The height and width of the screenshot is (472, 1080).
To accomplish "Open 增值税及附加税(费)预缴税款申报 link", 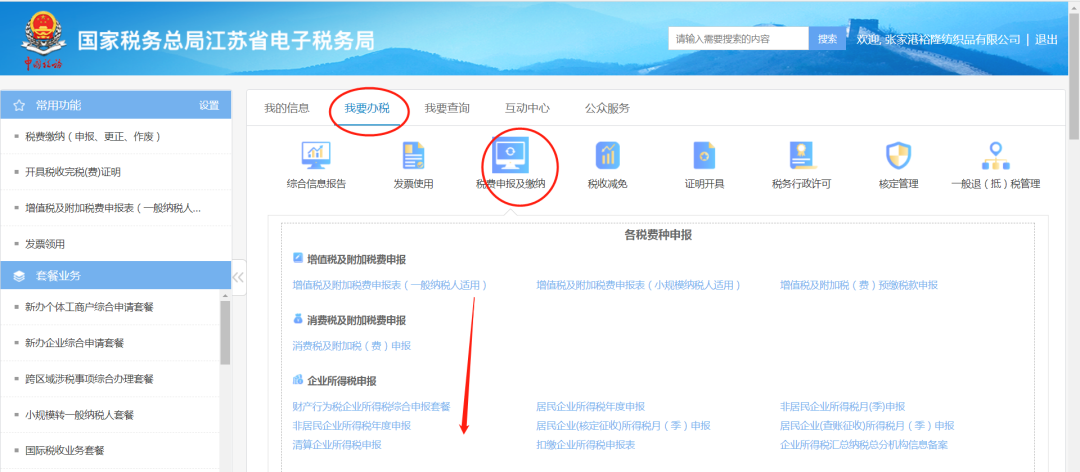I will [859, 285].
